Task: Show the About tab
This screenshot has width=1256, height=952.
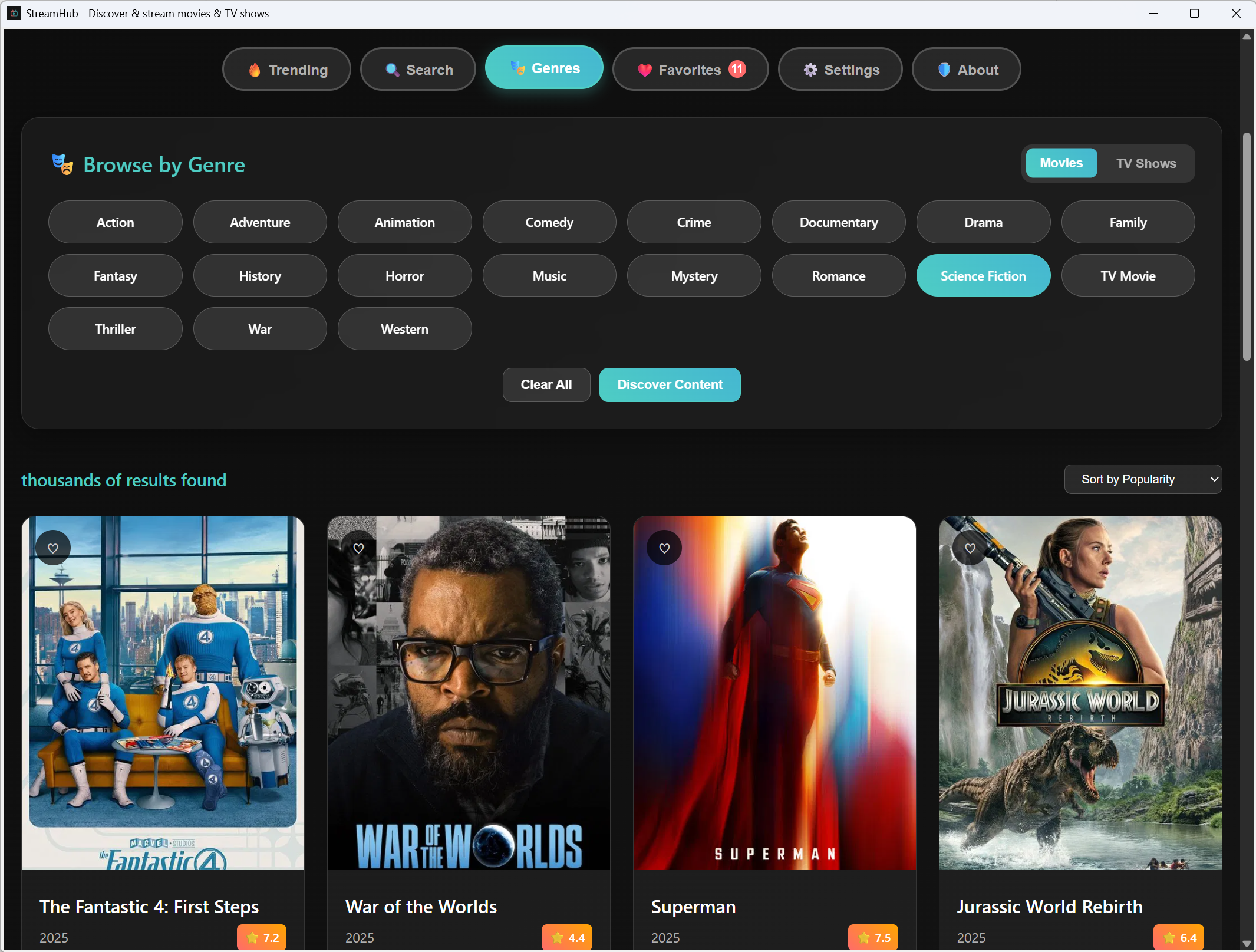Action: coord(967,70)
